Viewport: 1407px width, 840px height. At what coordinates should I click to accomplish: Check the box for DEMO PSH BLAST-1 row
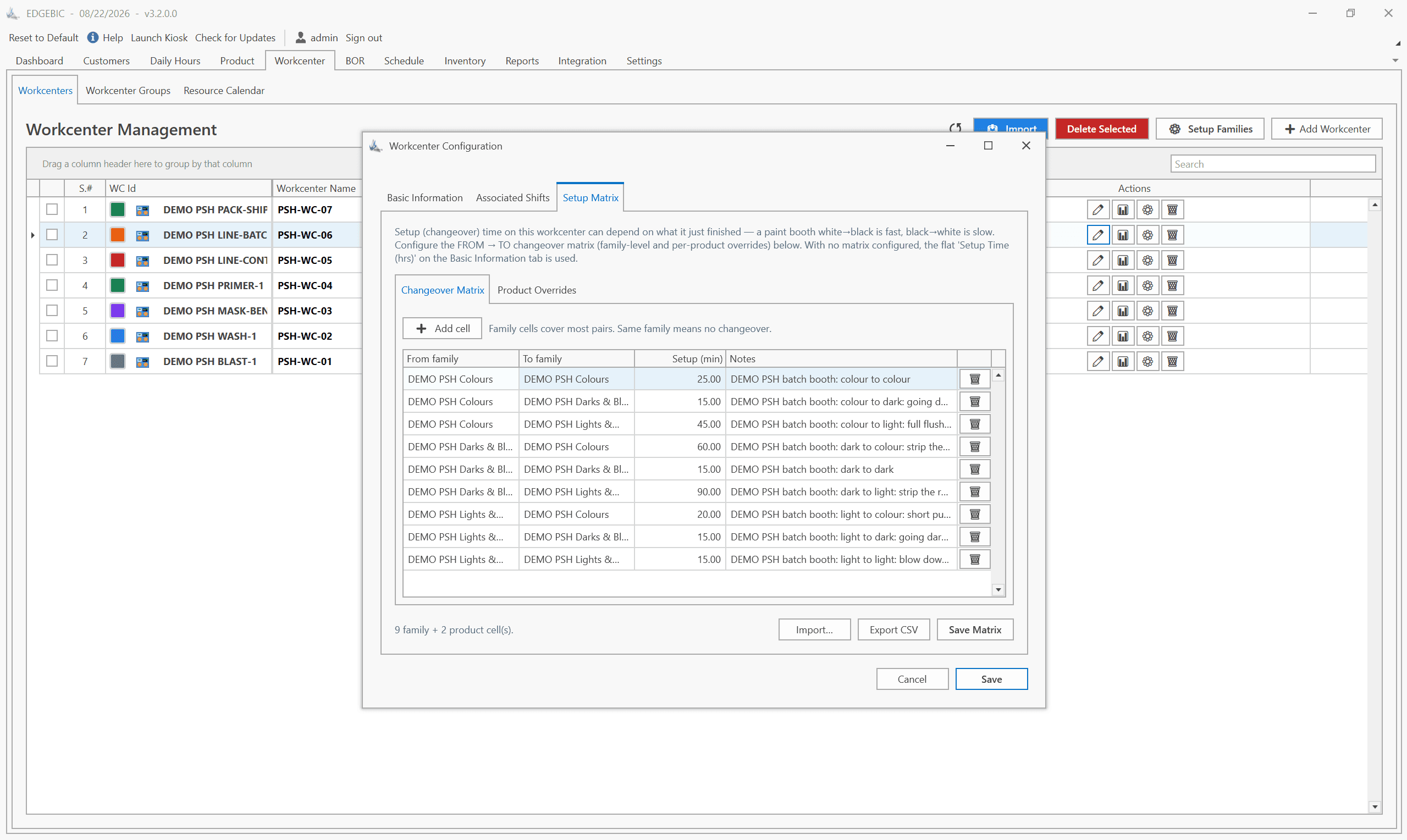(52, 361)
